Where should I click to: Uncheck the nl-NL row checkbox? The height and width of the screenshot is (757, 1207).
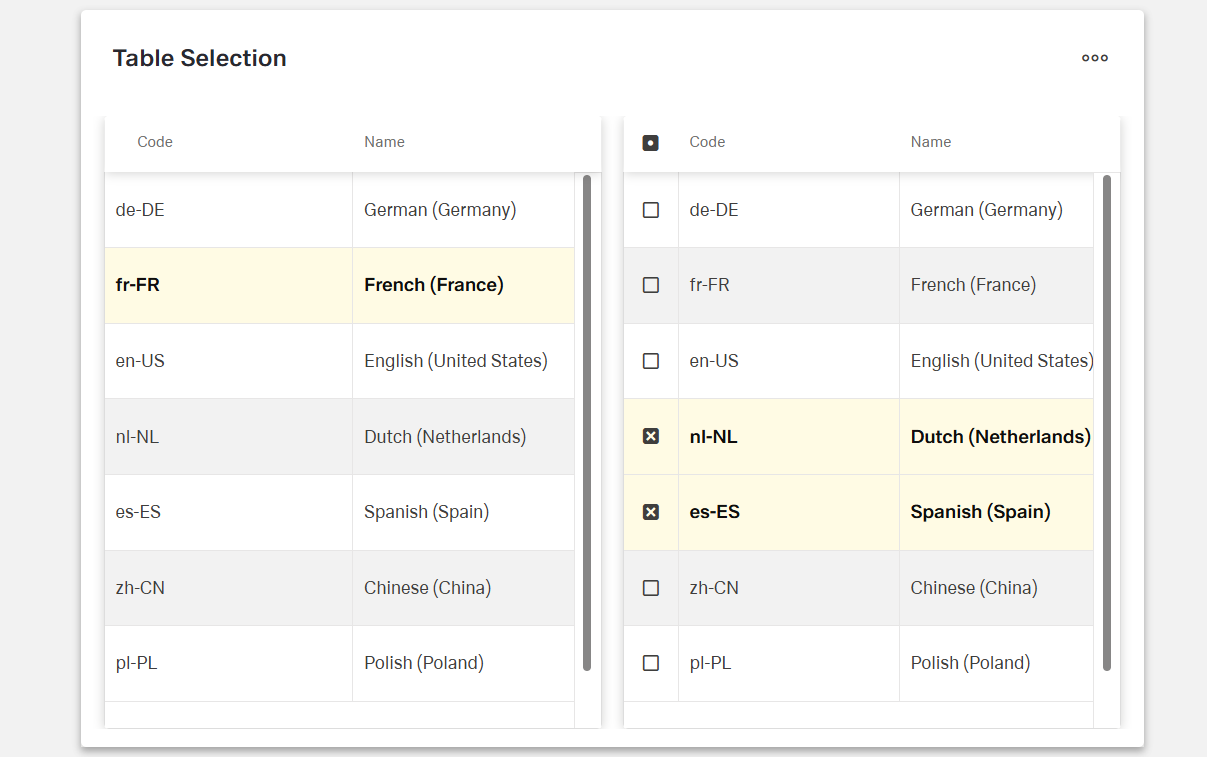[650, 436]
